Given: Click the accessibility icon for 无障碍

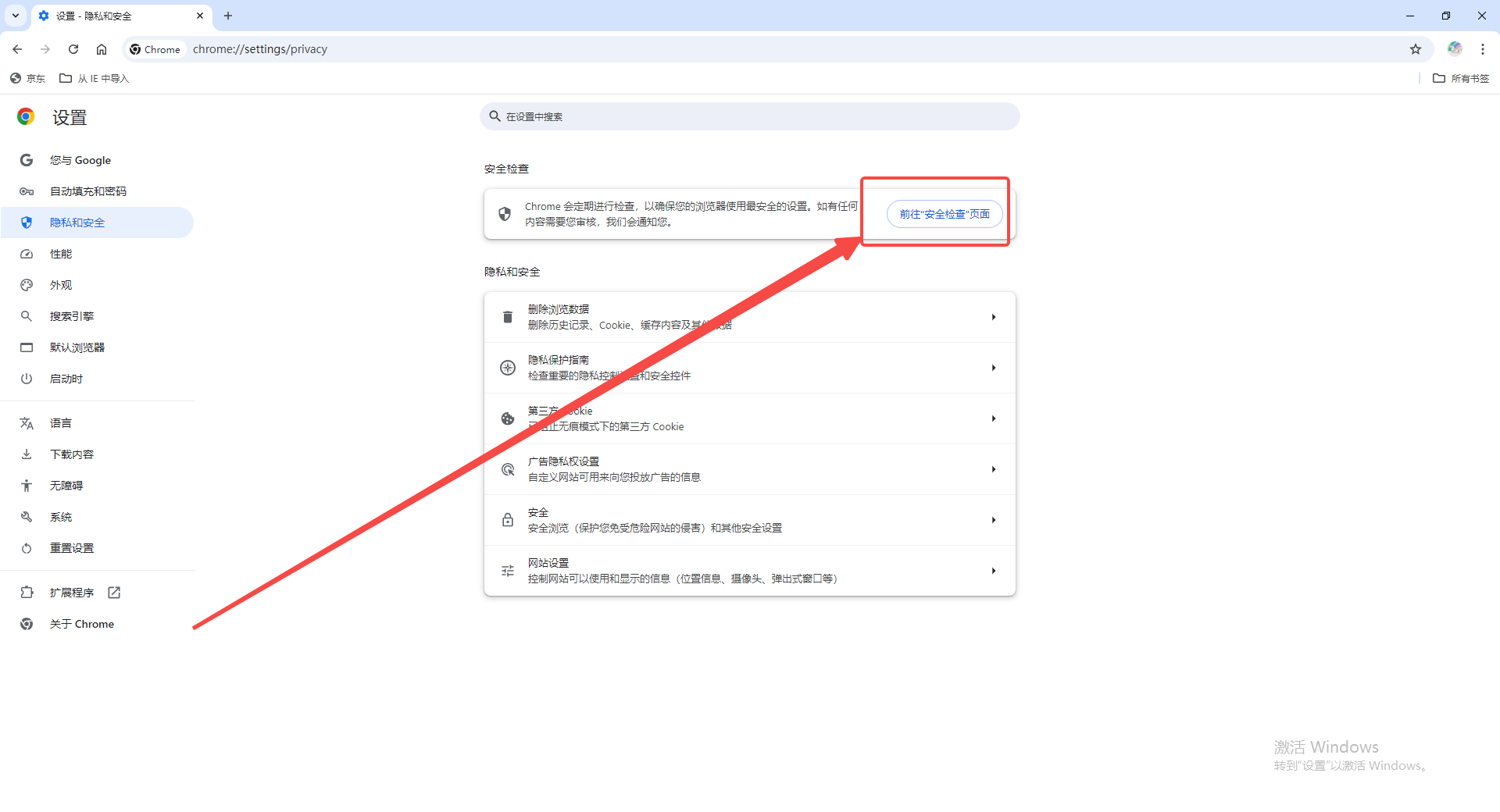Looking at the screenshot, I should pos(27,486).
